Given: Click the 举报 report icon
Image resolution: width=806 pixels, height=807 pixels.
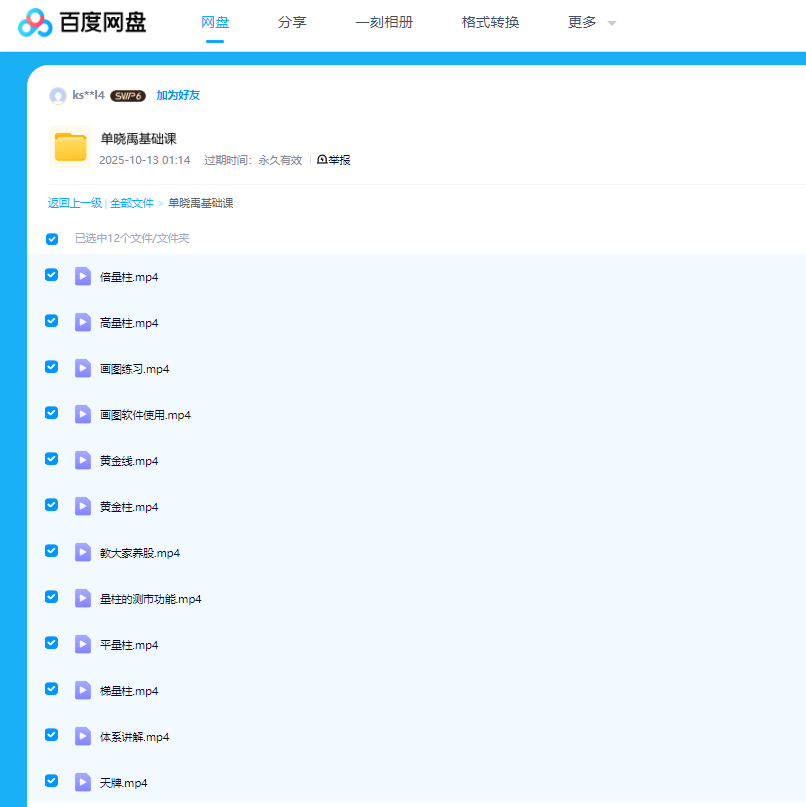Looking at the screenshot, I should tap(321, 159).
